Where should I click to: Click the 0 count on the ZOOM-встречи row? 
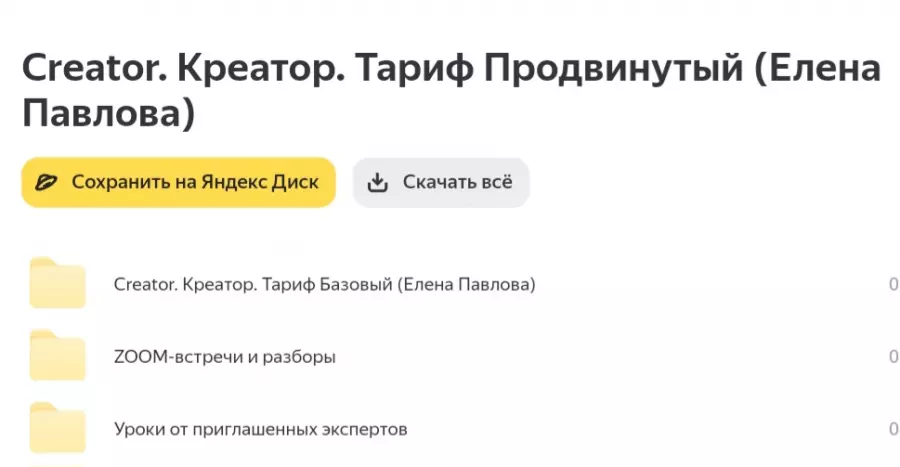tap(893, 357)
